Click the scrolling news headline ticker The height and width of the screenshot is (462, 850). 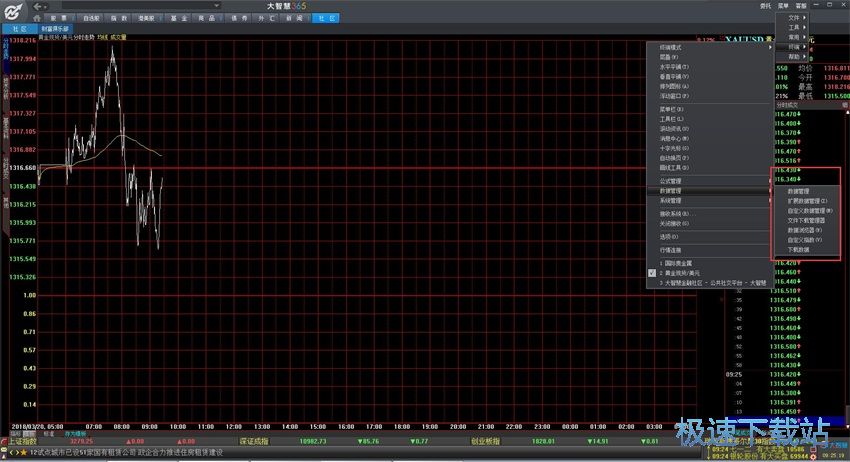[x=126, y=452]
